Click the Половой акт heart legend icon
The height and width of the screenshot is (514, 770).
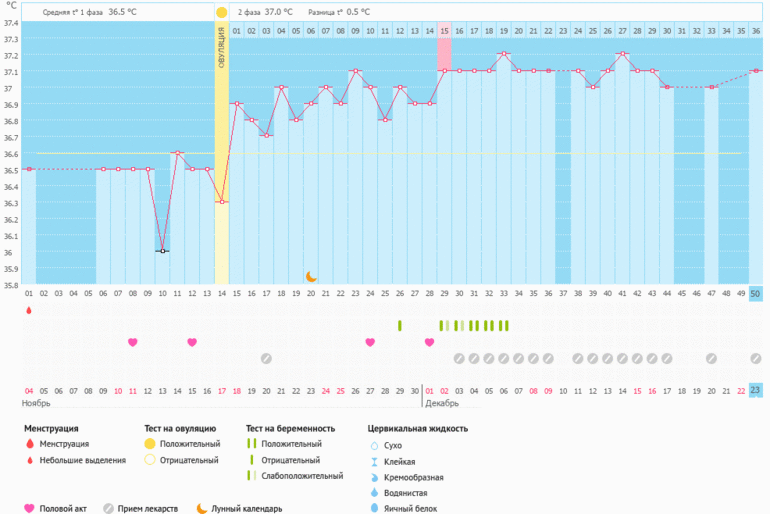coord(29,508)
